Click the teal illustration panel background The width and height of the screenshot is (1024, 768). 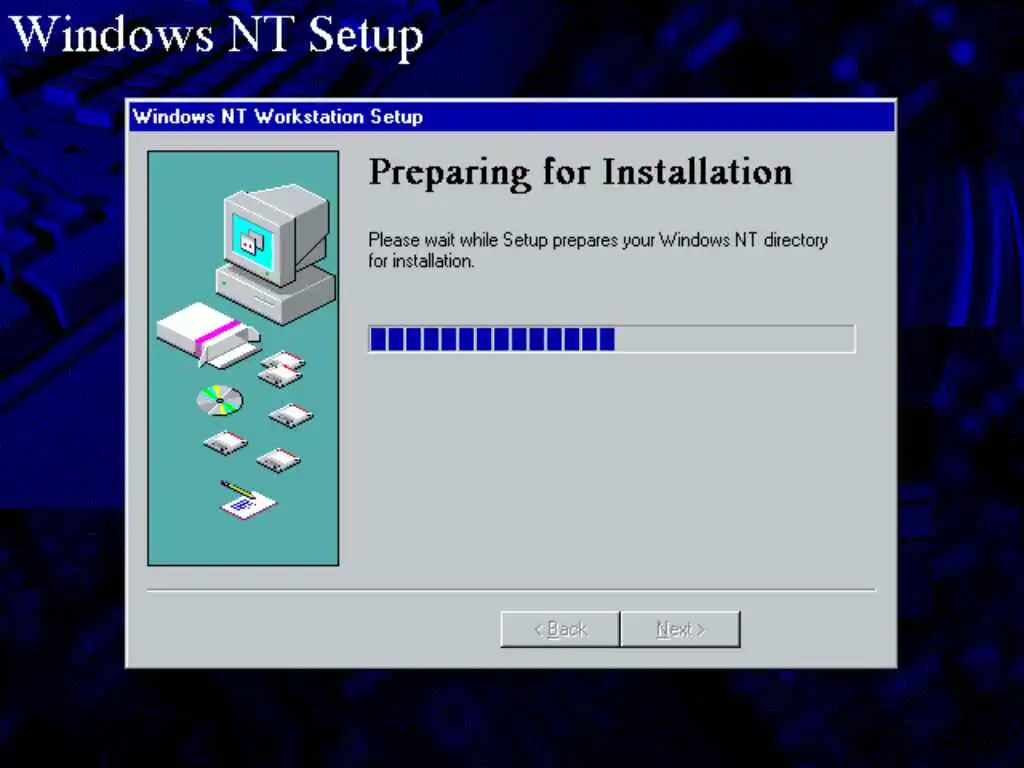click(175, 509)
